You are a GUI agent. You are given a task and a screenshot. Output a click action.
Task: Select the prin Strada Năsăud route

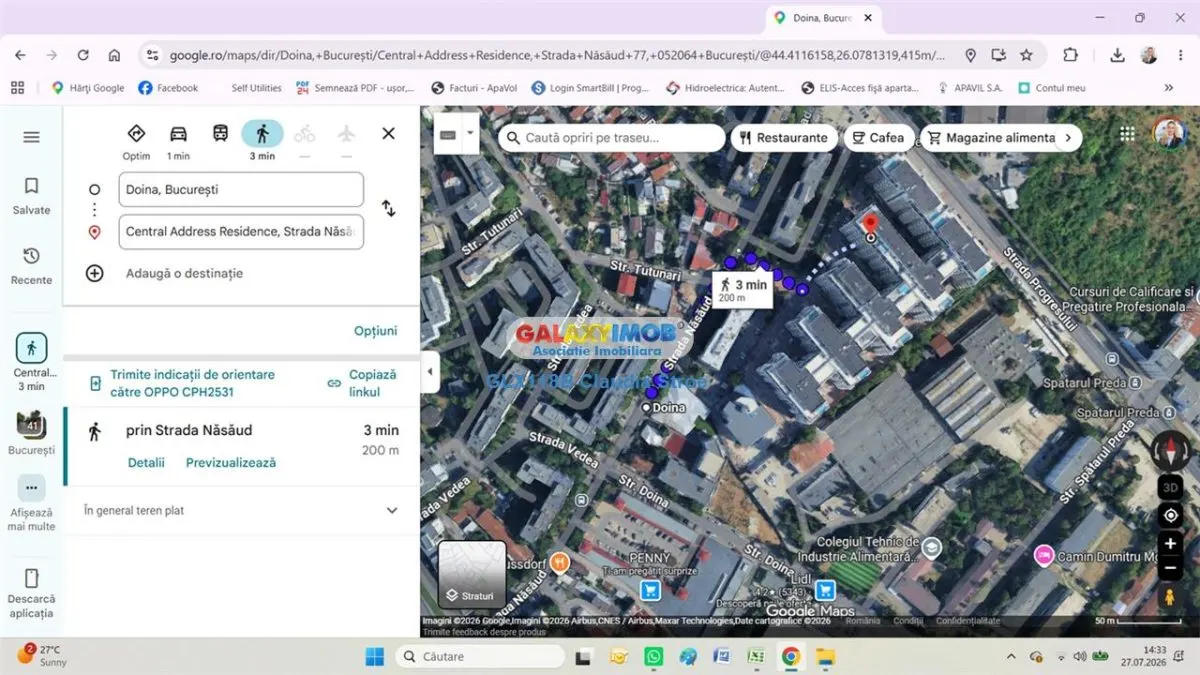pyautogui.click(x=241, y=446)
